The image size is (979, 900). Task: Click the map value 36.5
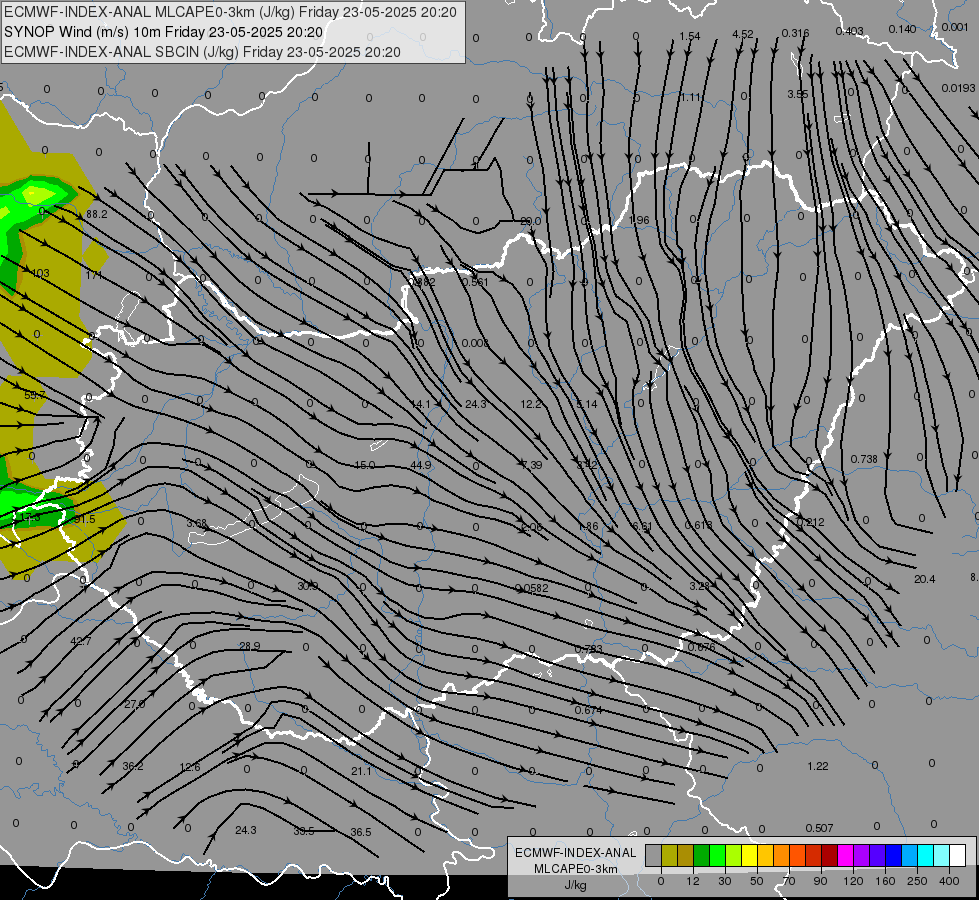tap(361, 832)
